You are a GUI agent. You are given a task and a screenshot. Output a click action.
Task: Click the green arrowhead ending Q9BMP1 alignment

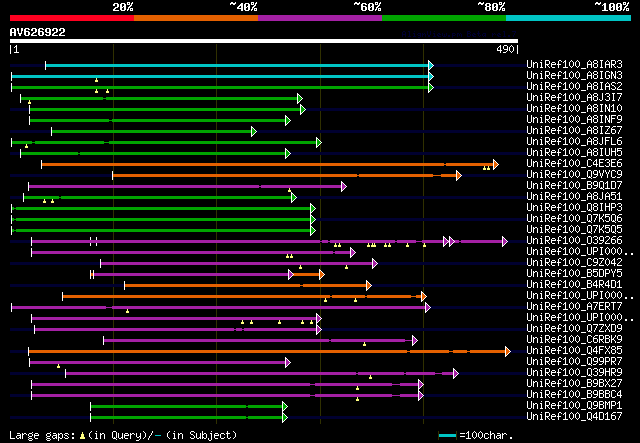285,407
